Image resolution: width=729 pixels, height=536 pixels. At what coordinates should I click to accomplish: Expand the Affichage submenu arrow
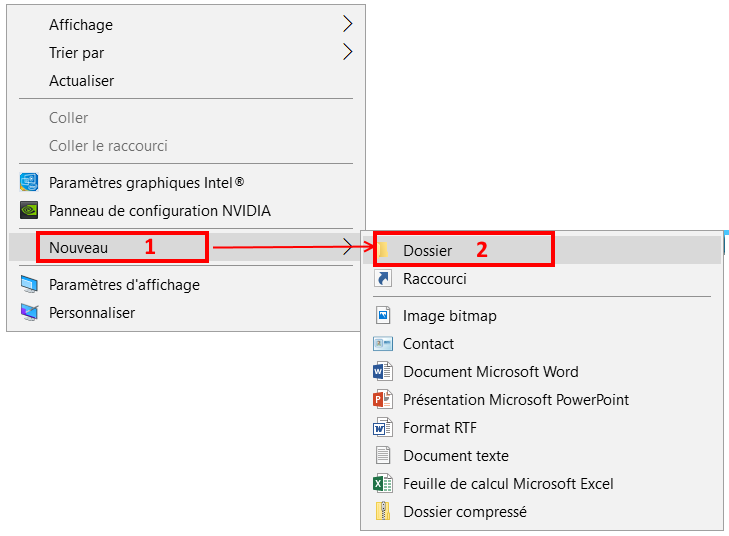click(x=347, y=24)
